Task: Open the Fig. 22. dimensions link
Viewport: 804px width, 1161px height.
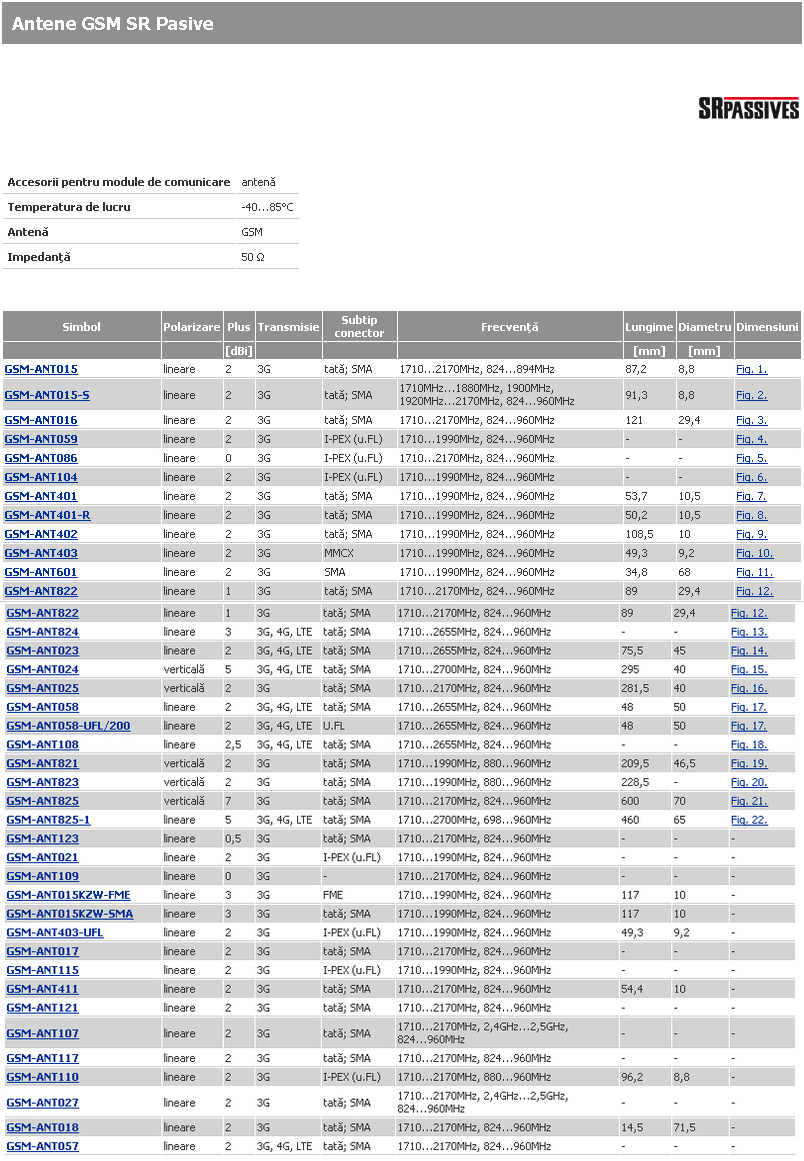Action: pos(748,820)
